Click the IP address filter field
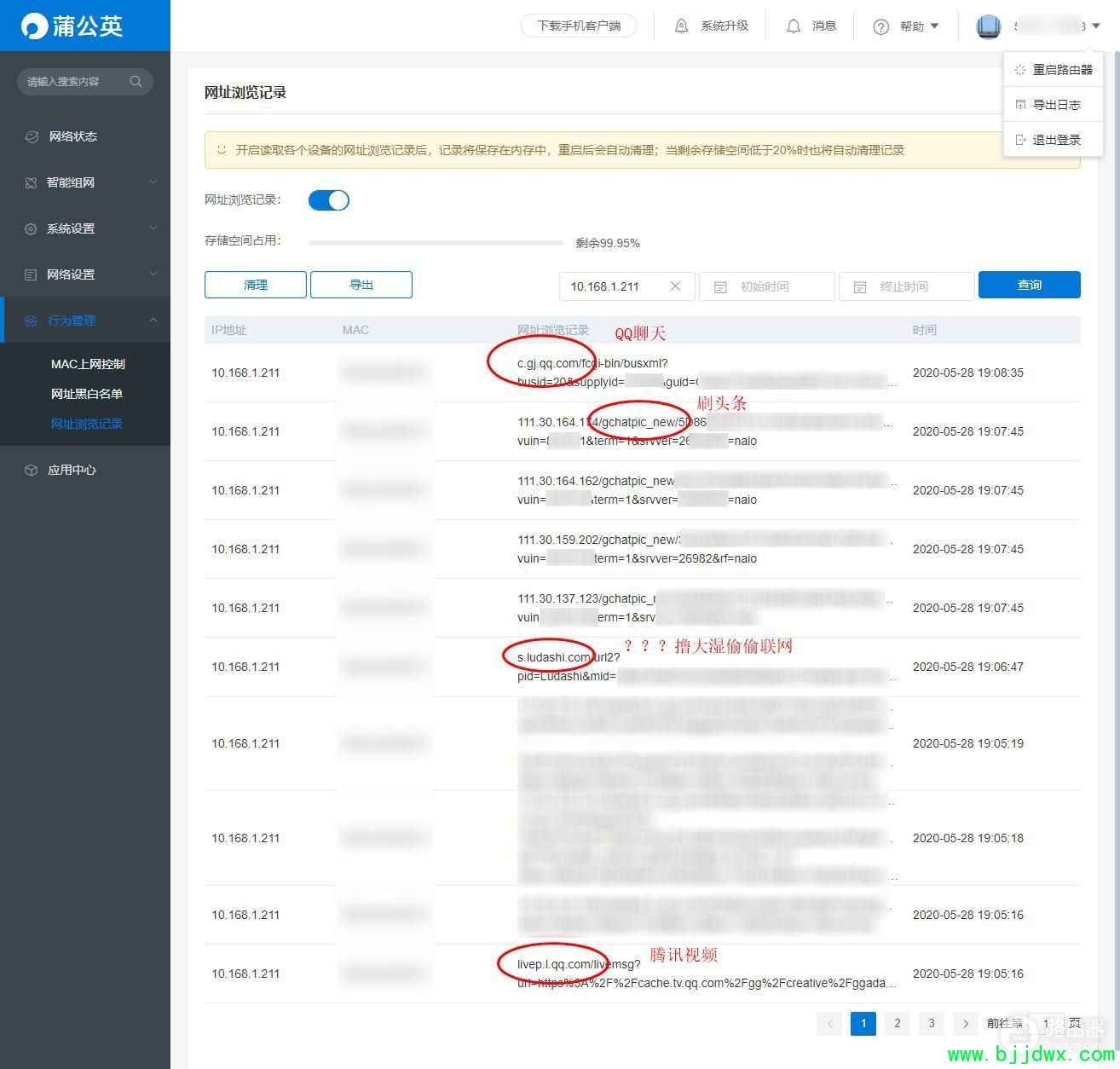The width and height of the screenshot is (1120, 1069). pos(627,286)
